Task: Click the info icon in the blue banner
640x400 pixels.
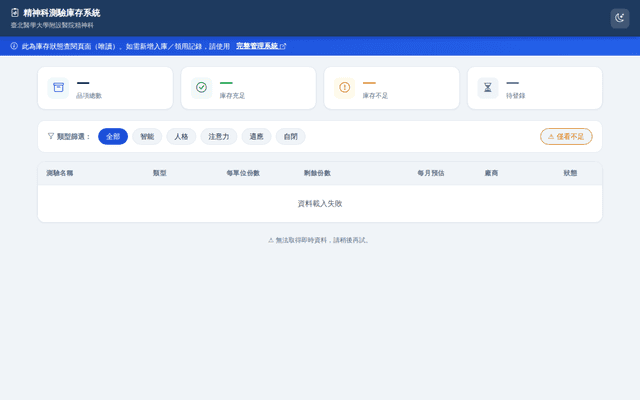Action: (14, 46)
